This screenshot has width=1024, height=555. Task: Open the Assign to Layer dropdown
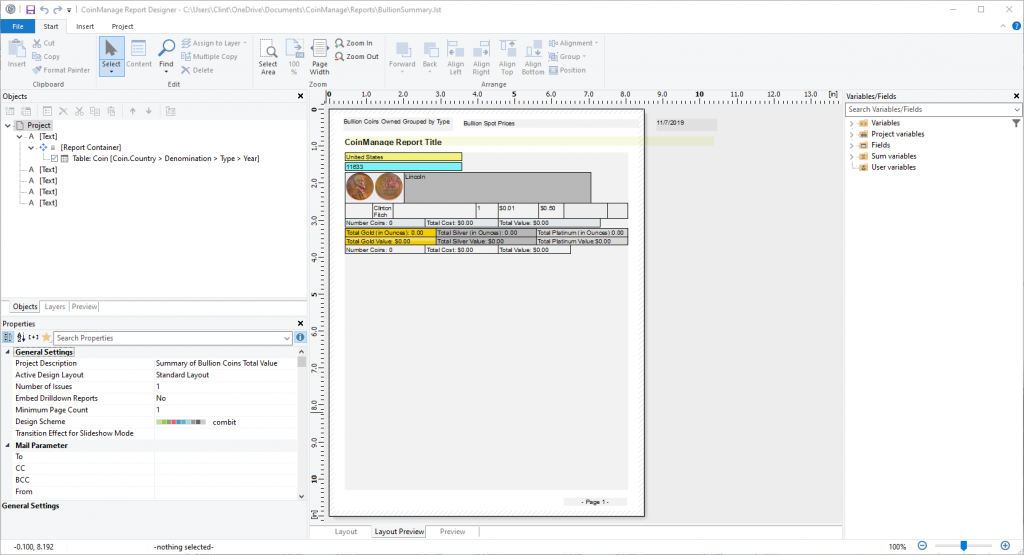(x=214, y=43)
